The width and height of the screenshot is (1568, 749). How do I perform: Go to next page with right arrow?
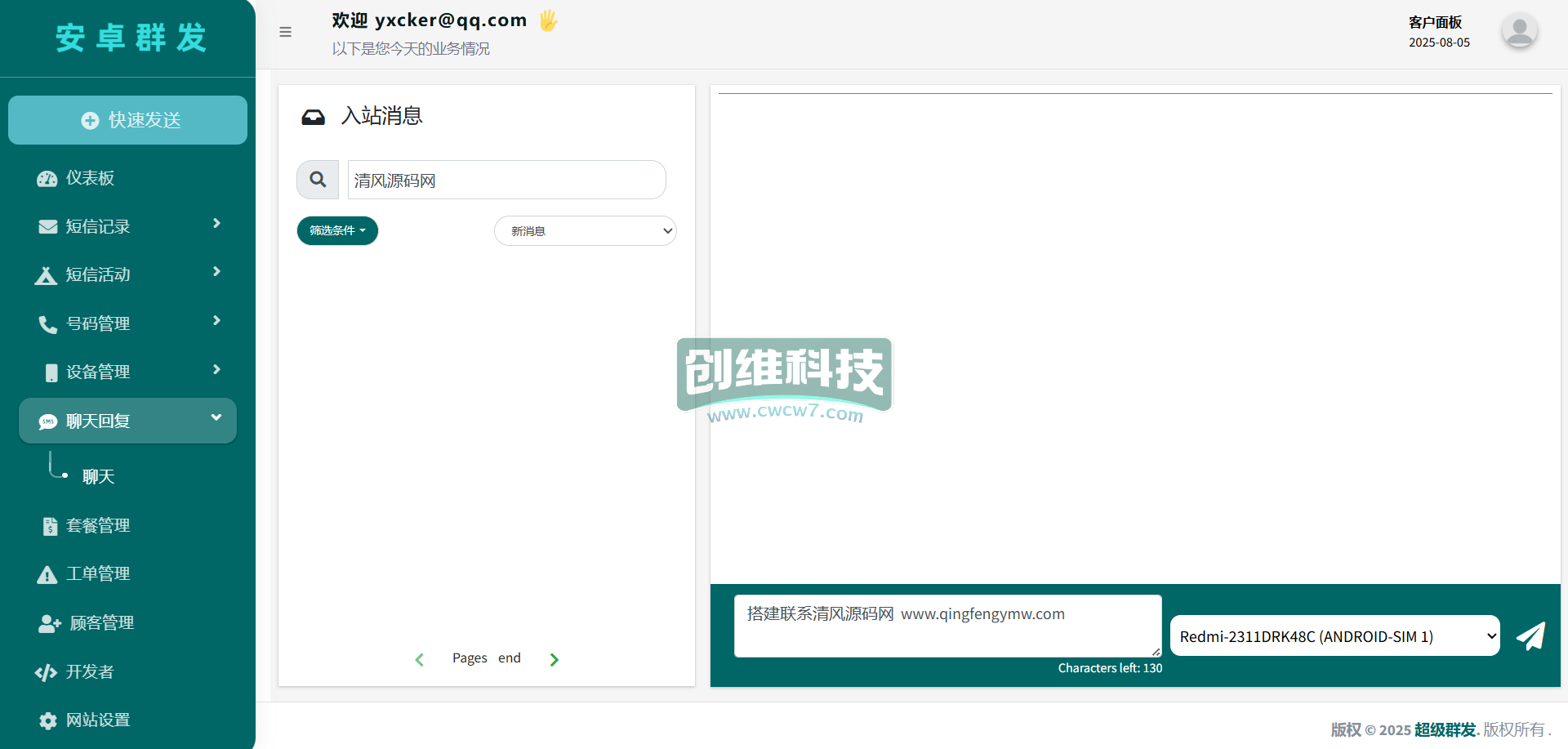tap(555, 659)
